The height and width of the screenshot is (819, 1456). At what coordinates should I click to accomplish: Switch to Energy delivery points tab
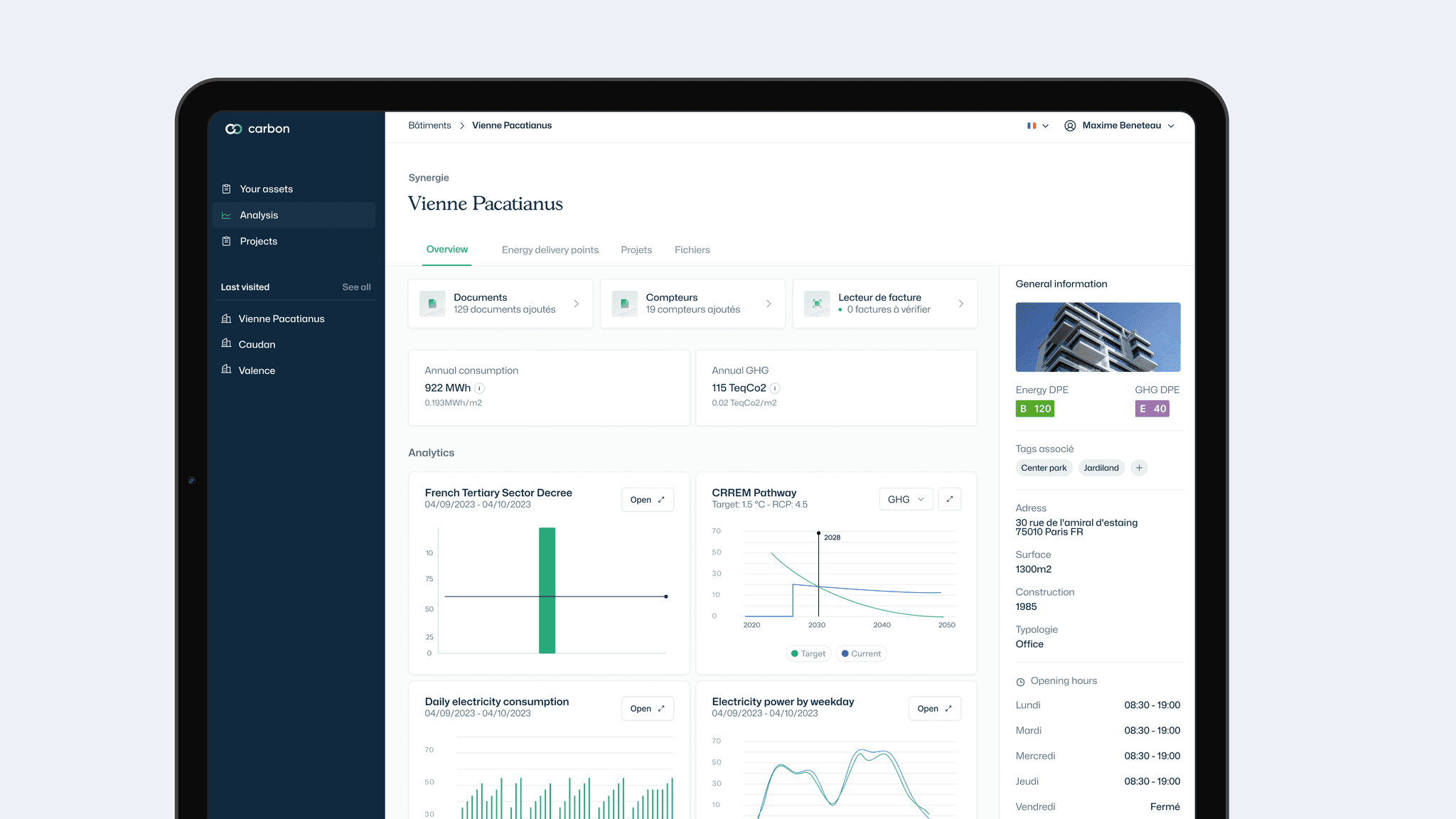point(550,250)
